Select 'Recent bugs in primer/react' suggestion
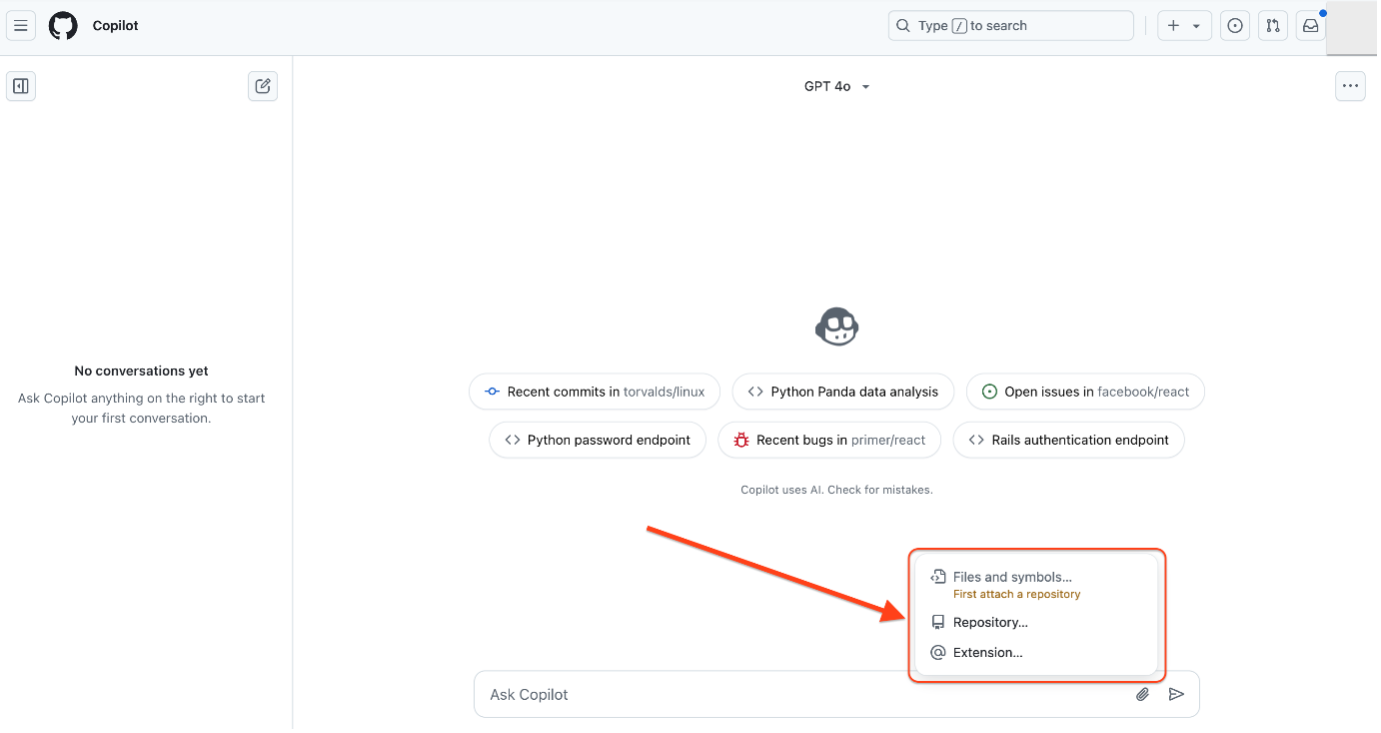This screenshot has width=1381, height=733. coord(829,440)
